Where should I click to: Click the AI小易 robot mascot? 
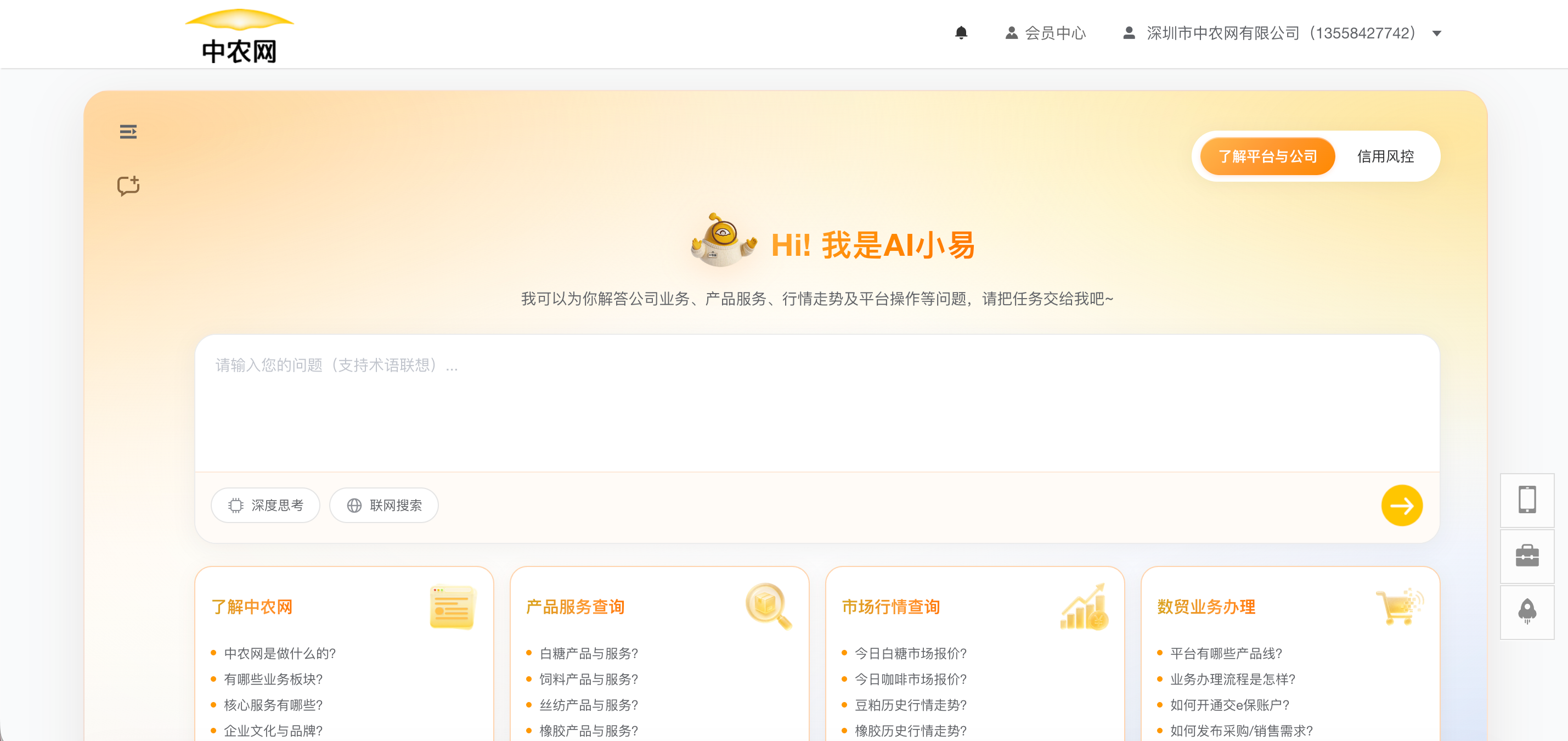[x=723, y=240]
